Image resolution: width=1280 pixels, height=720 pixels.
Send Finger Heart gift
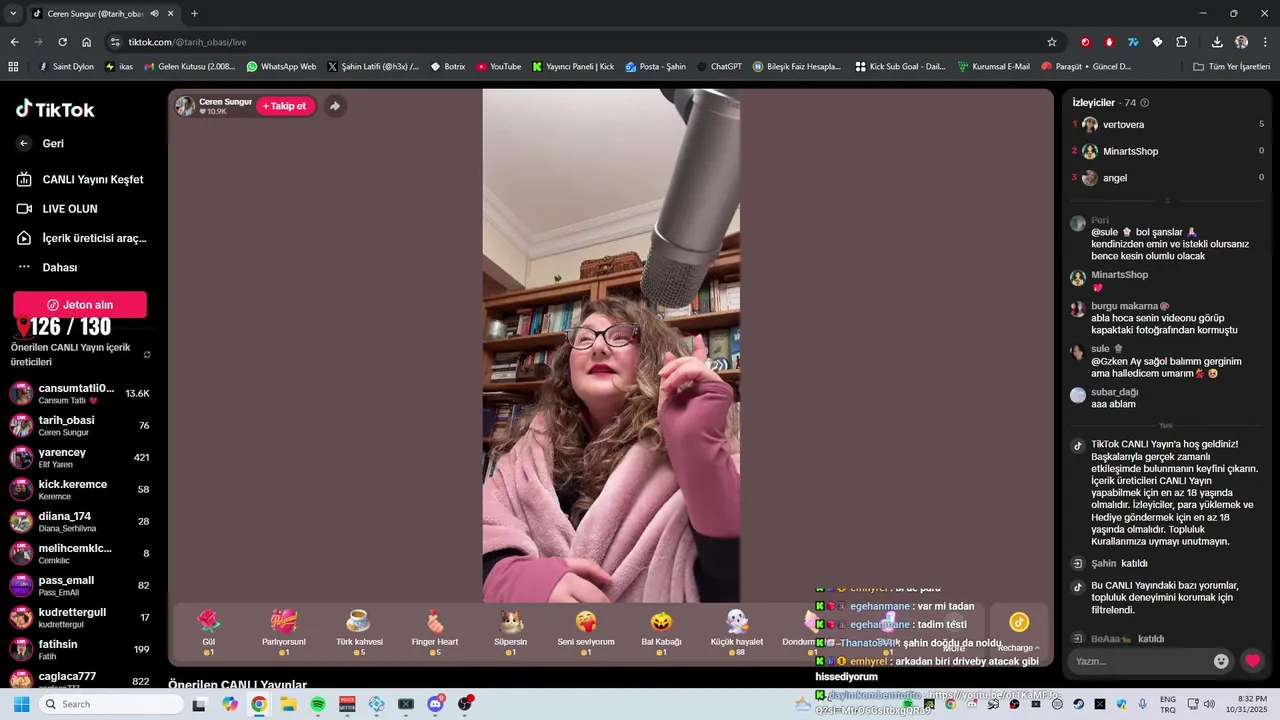[435, 632]
